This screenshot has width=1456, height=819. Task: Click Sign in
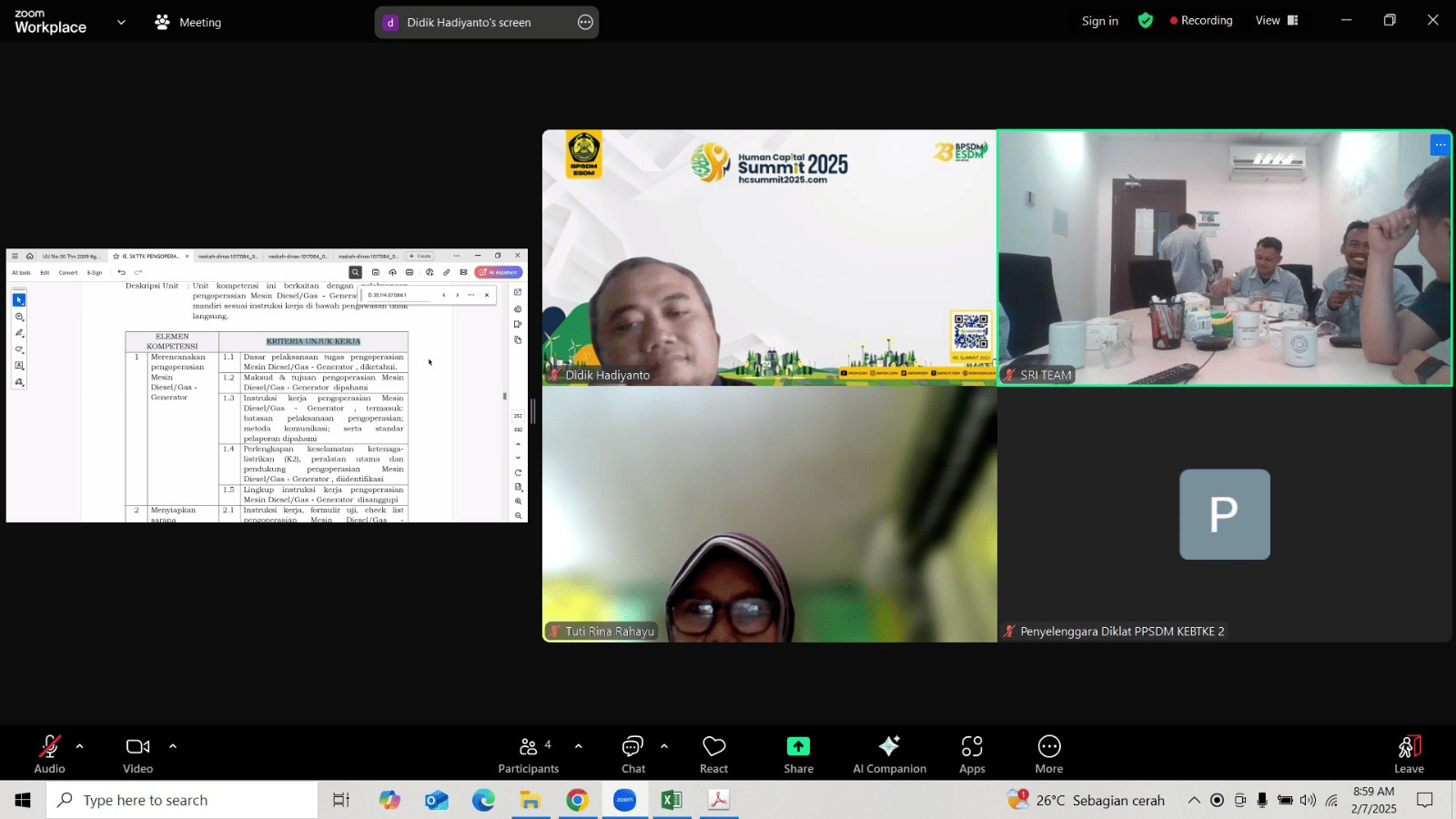[1099, 21]
